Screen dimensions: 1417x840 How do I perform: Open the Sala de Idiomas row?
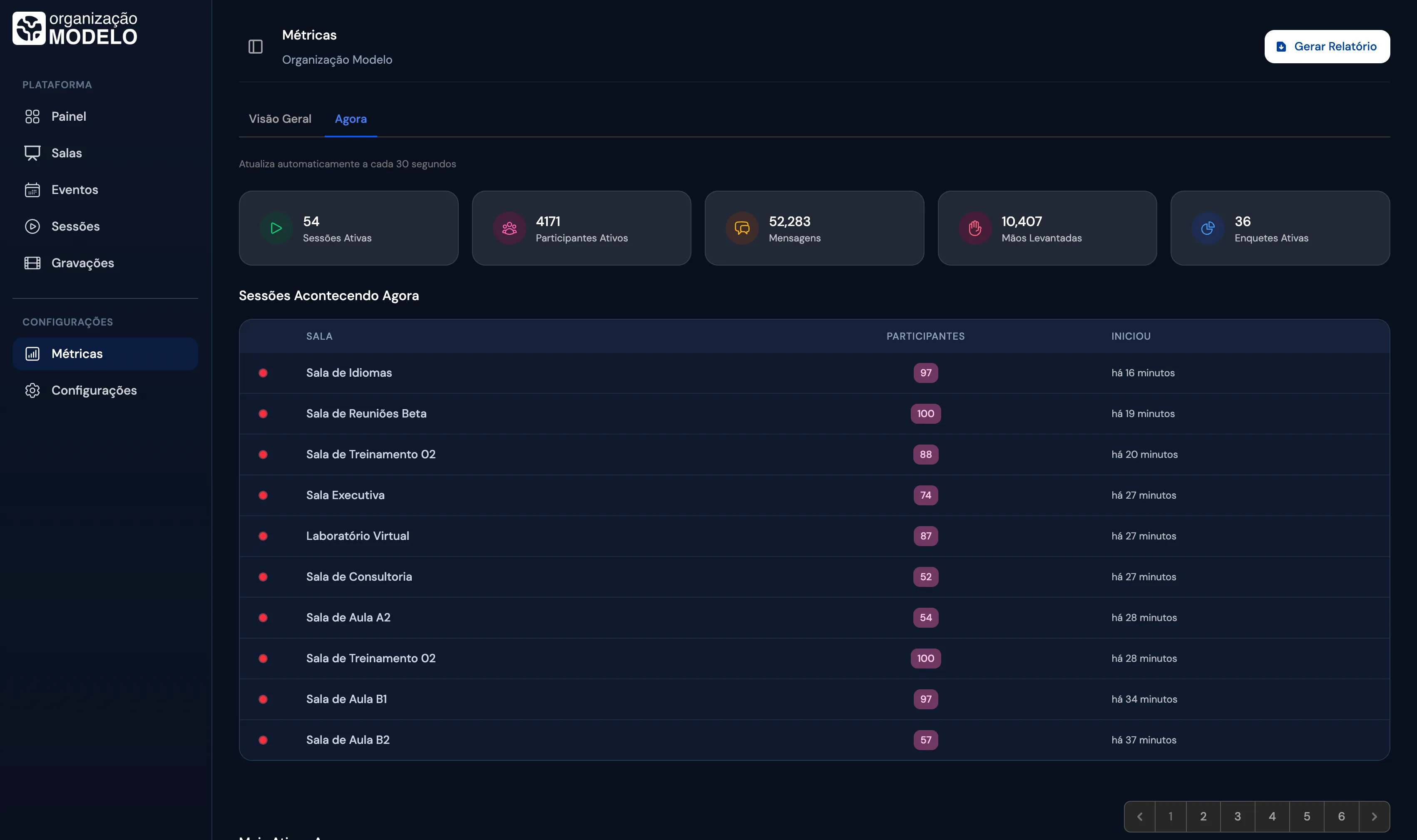[x=349, y=373]
